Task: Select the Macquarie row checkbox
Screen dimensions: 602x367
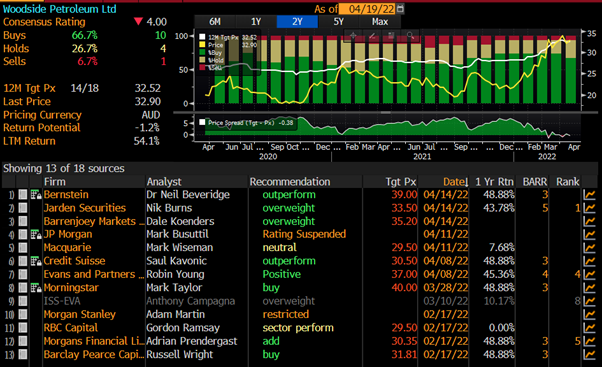Action: tap(23, 248)
